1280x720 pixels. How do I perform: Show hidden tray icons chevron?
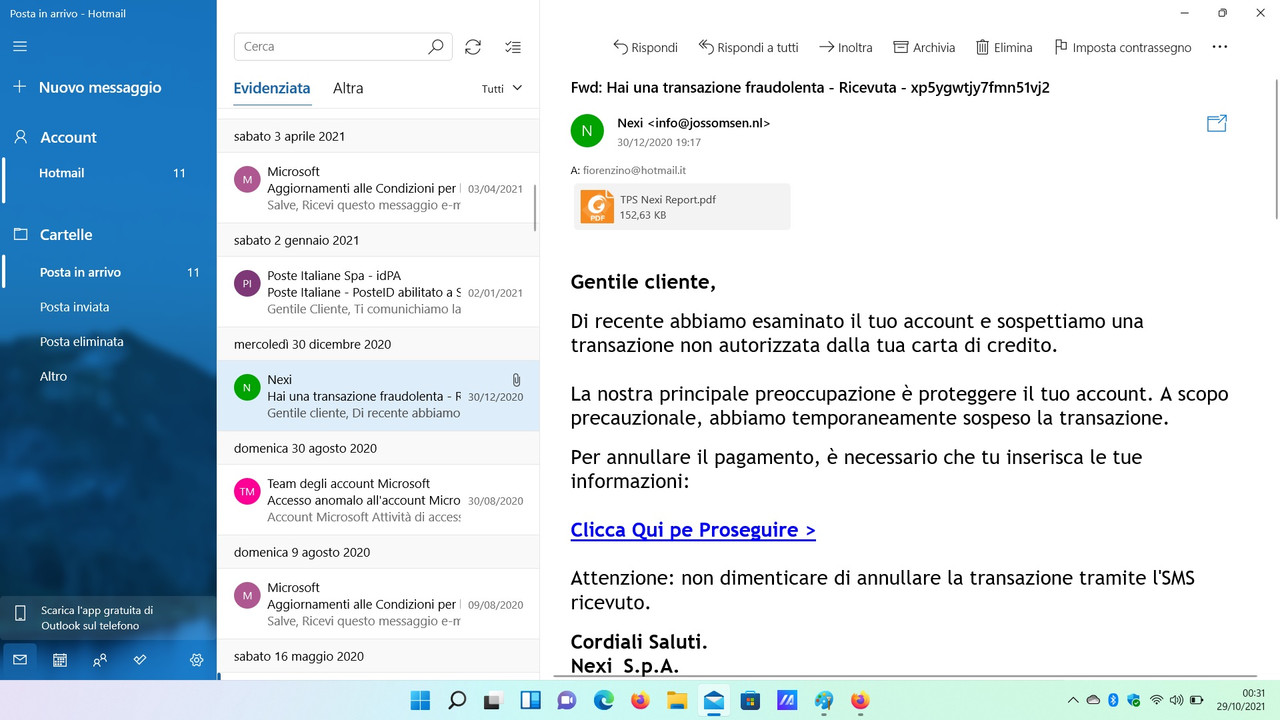(x=1073, y=701)
